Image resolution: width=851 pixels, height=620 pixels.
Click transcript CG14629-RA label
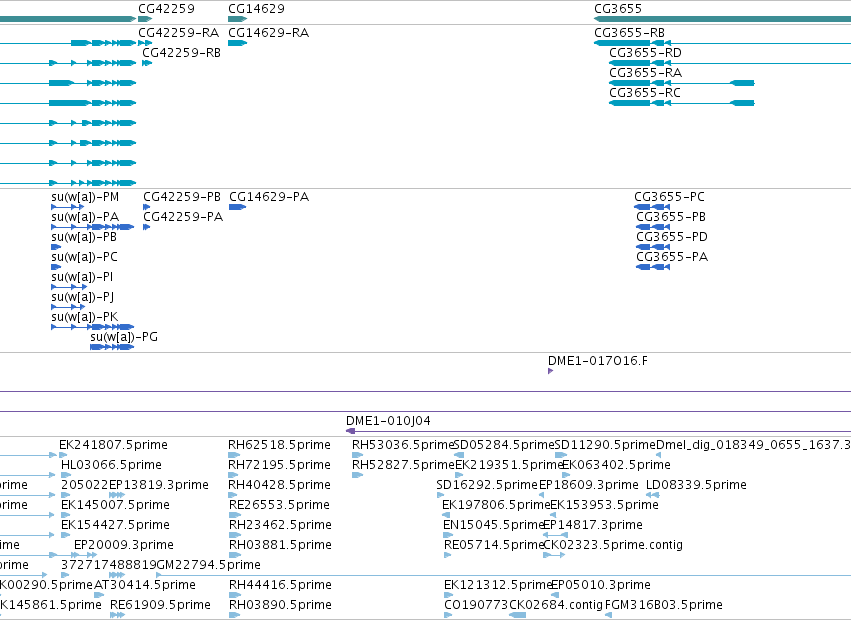pos(269,33)
